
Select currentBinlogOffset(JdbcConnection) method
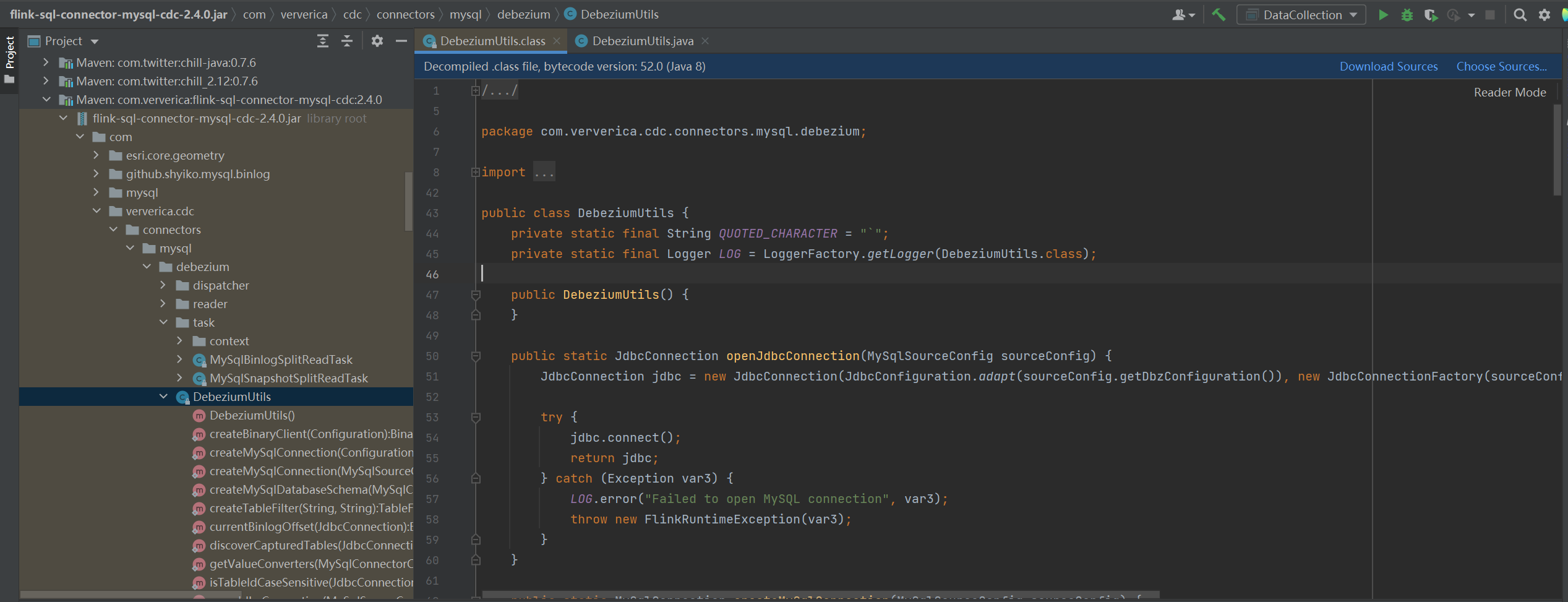click(216, 527)
